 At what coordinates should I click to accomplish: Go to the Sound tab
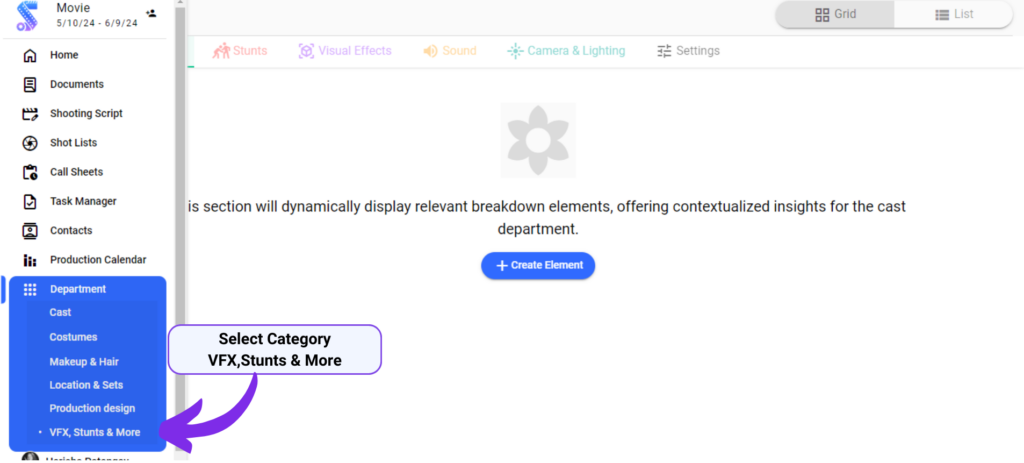tap(449, 51)
